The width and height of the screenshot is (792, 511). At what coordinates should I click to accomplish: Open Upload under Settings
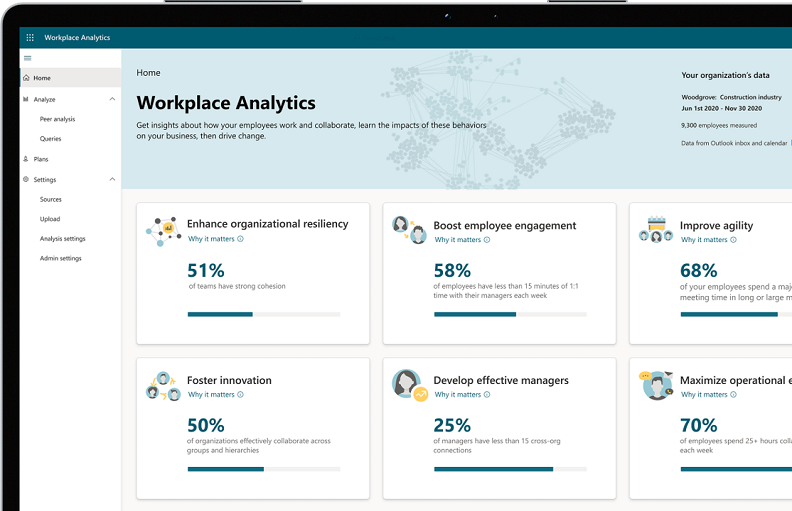50,219
